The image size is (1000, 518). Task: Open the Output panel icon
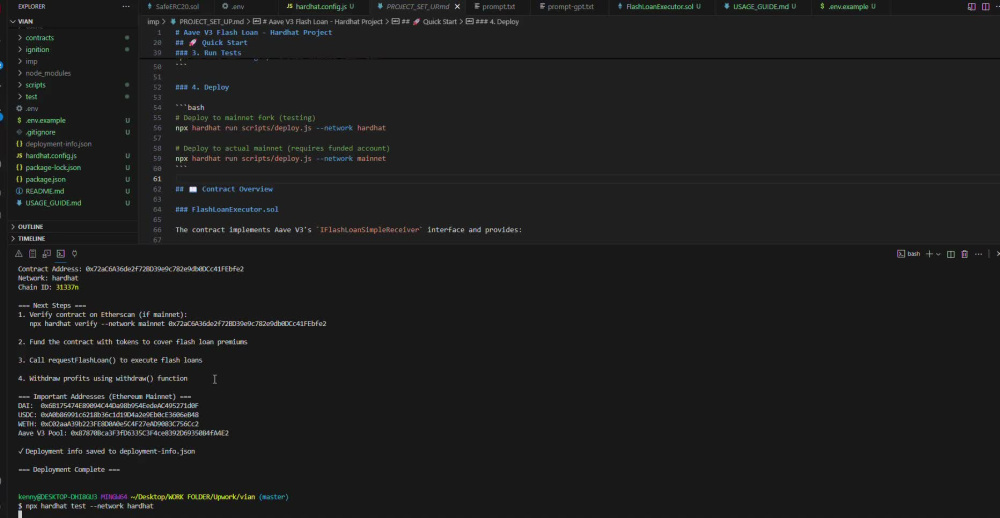click(x=33, y=253)
